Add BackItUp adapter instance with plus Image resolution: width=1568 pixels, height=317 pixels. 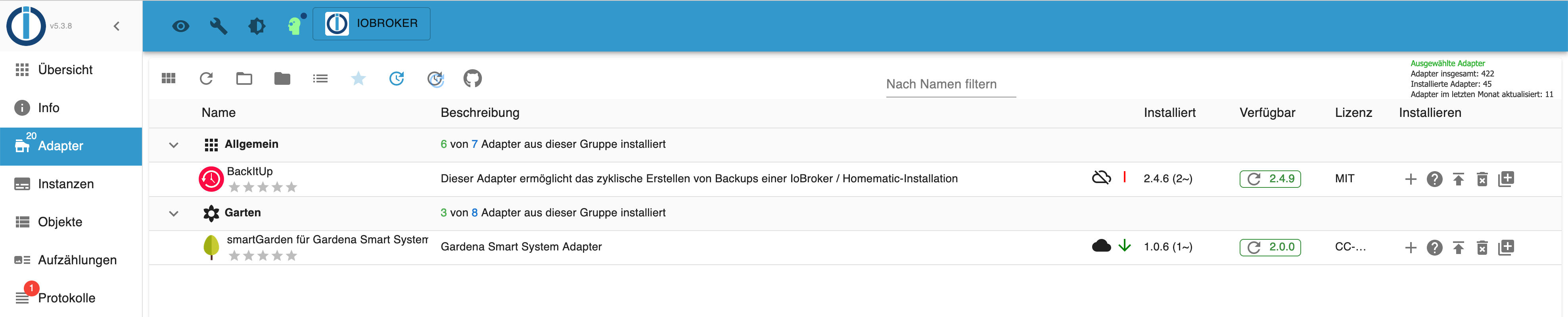coord(1411,179)
